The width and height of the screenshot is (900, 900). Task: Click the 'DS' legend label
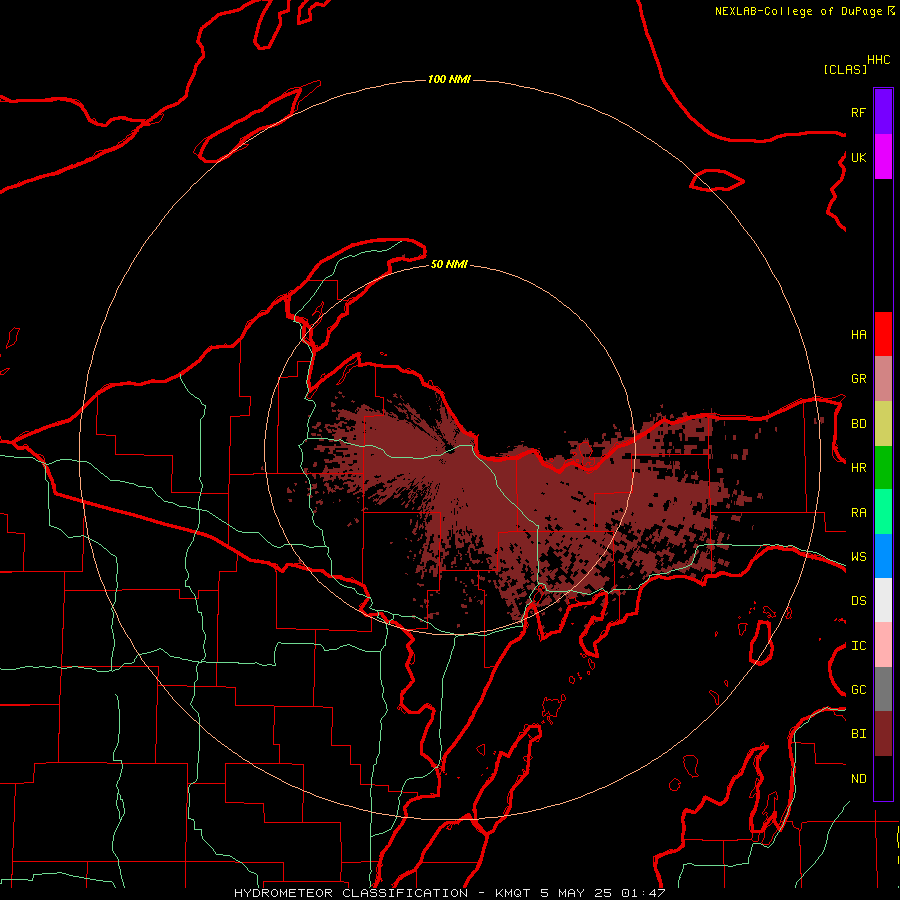click(859, 600)
